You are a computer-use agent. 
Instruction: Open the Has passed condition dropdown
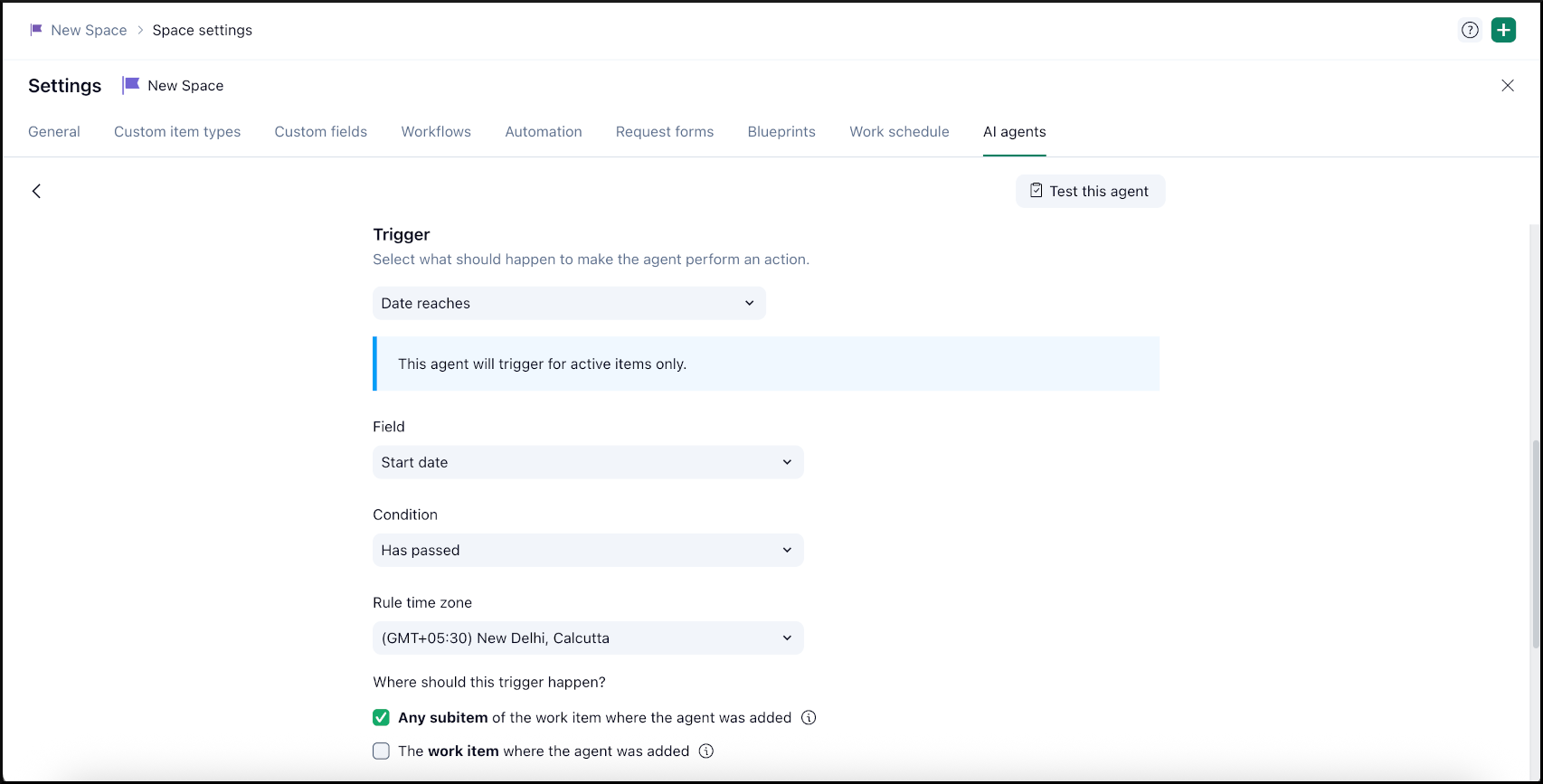(587, 550)
